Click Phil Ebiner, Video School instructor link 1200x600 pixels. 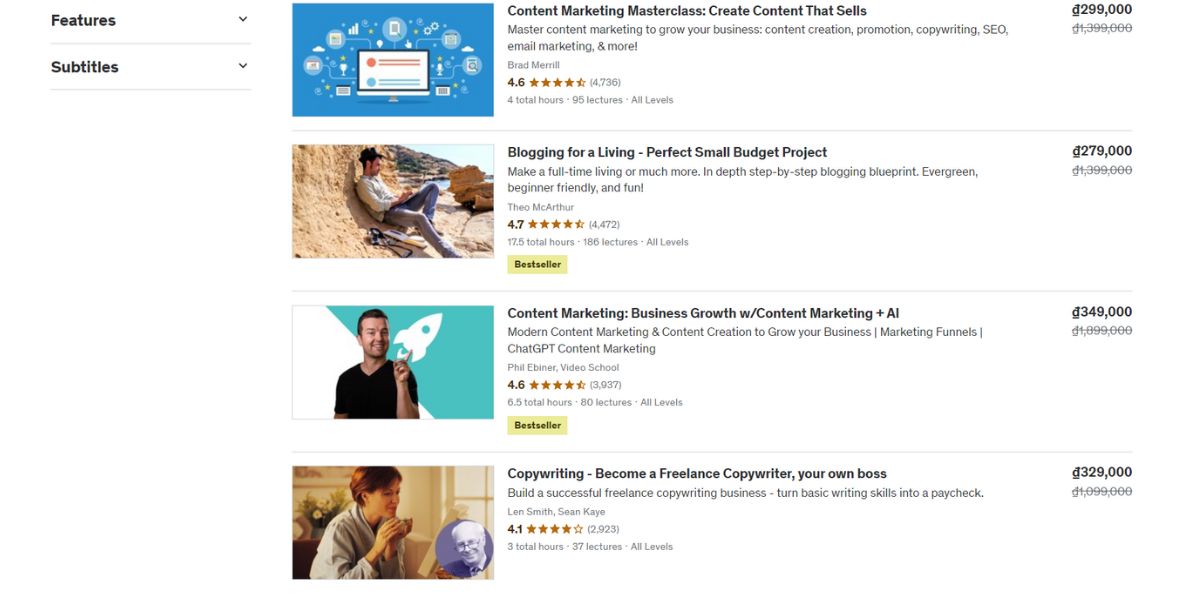pyautogui.click(x=563, y=368)
